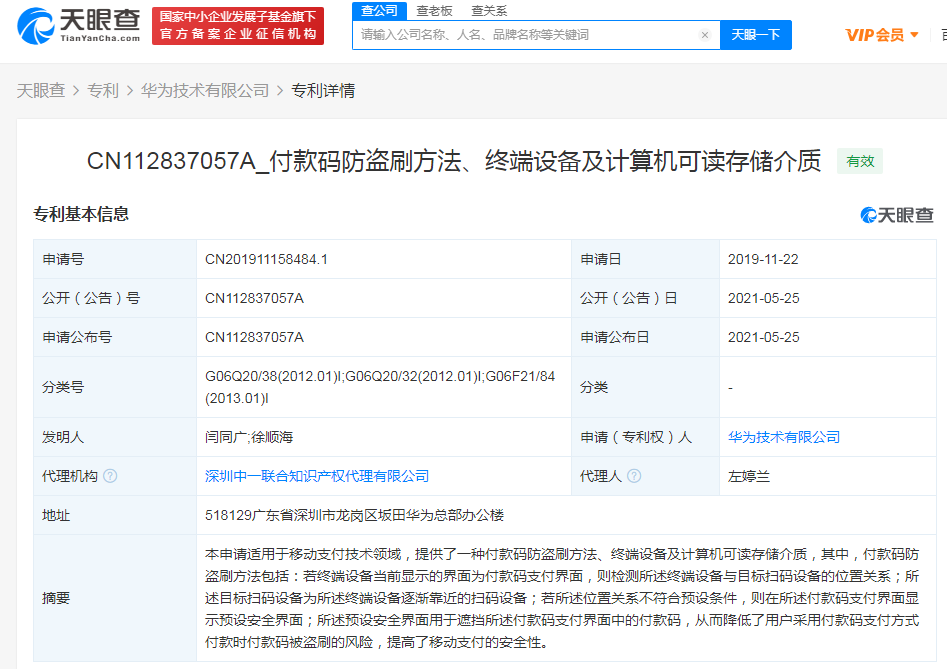Switch to the 查公司 search tab

pyautogui.click(x=380, y=11)
